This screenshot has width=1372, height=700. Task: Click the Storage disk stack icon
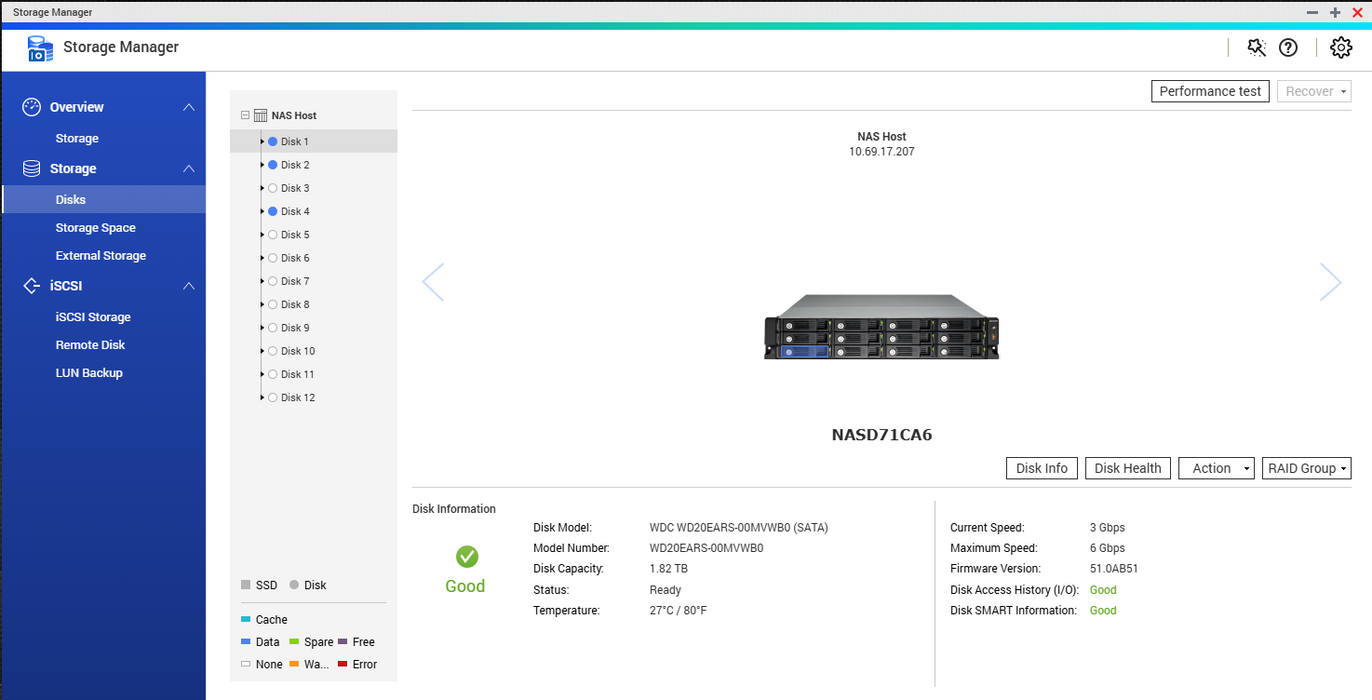pos(31,169)
